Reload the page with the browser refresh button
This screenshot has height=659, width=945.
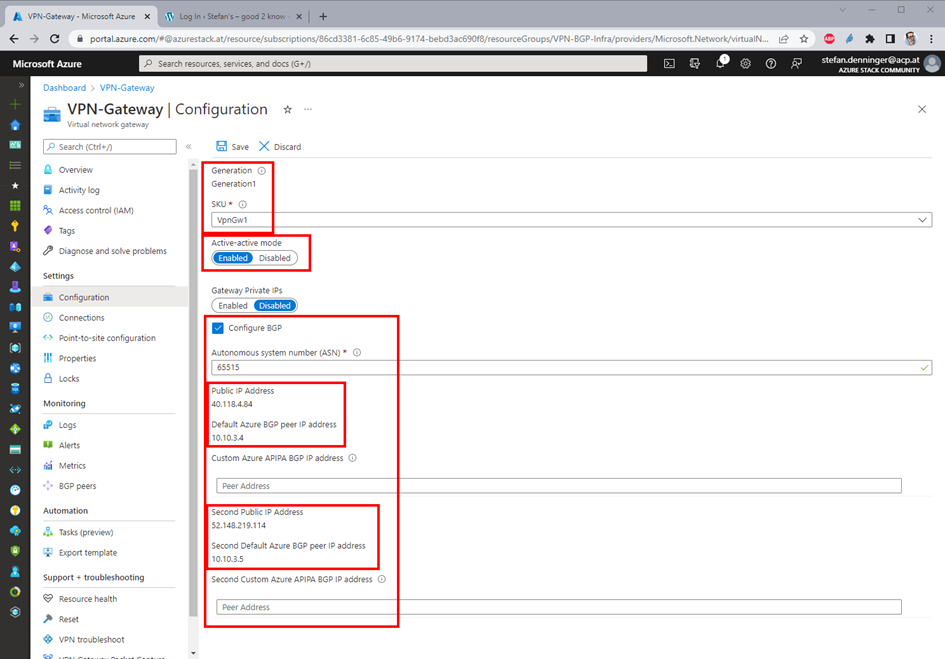54,39
